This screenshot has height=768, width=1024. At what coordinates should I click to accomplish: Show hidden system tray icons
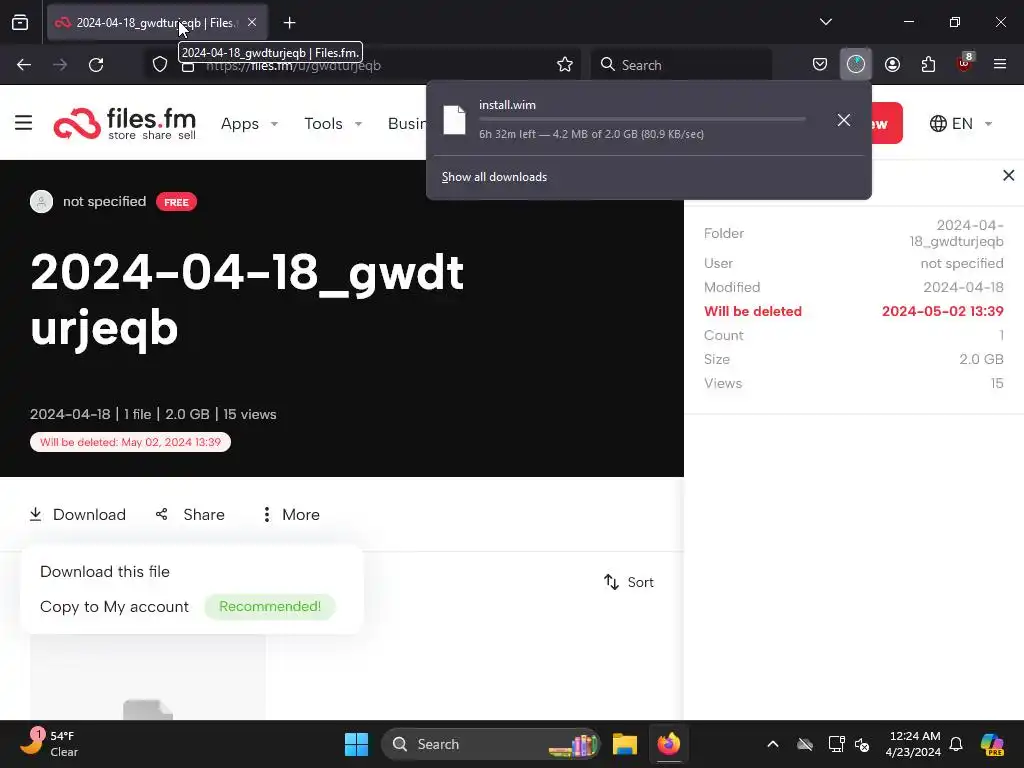773,744
